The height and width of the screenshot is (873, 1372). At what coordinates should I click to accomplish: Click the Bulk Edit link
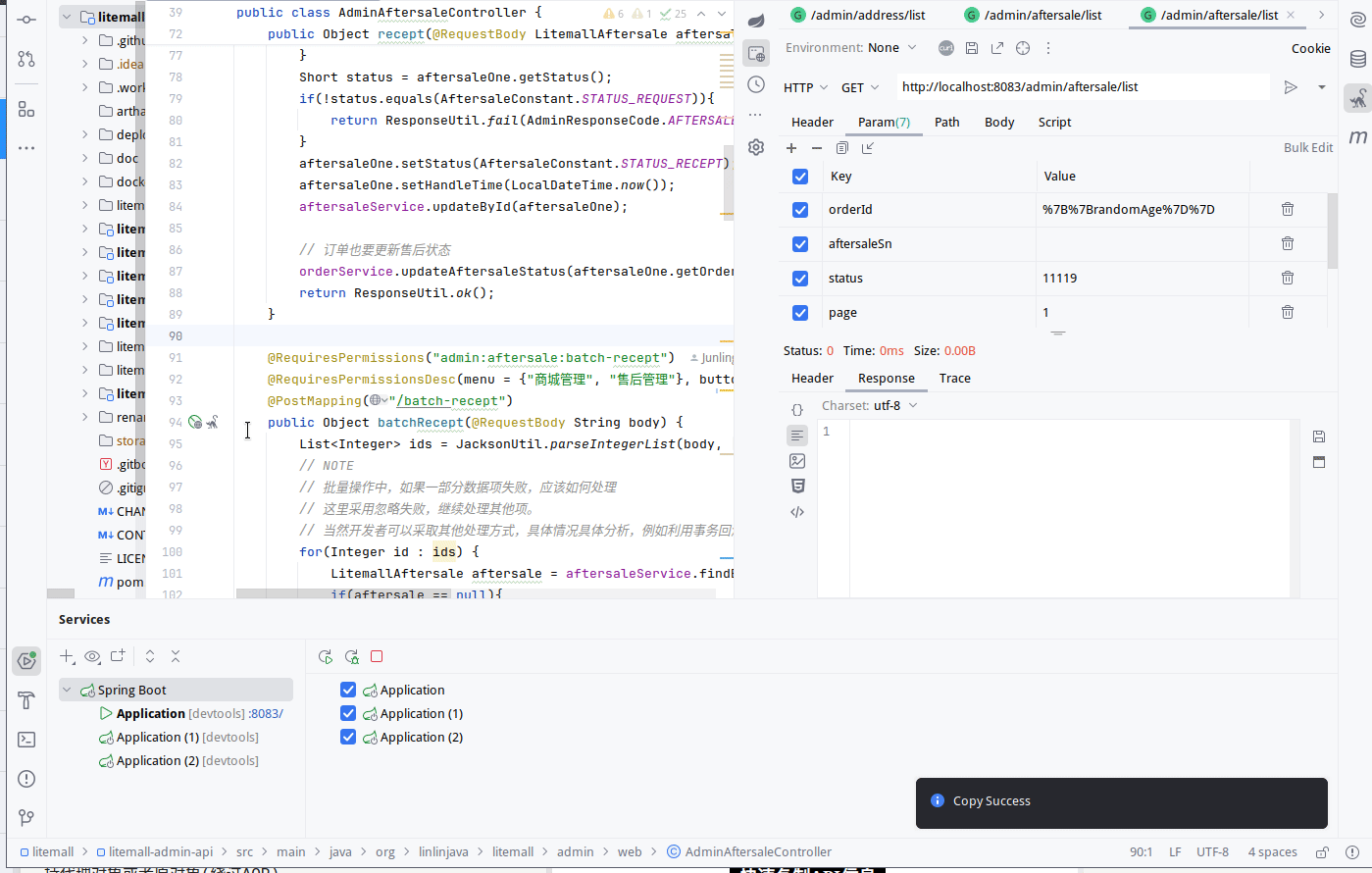(1308, 148)
